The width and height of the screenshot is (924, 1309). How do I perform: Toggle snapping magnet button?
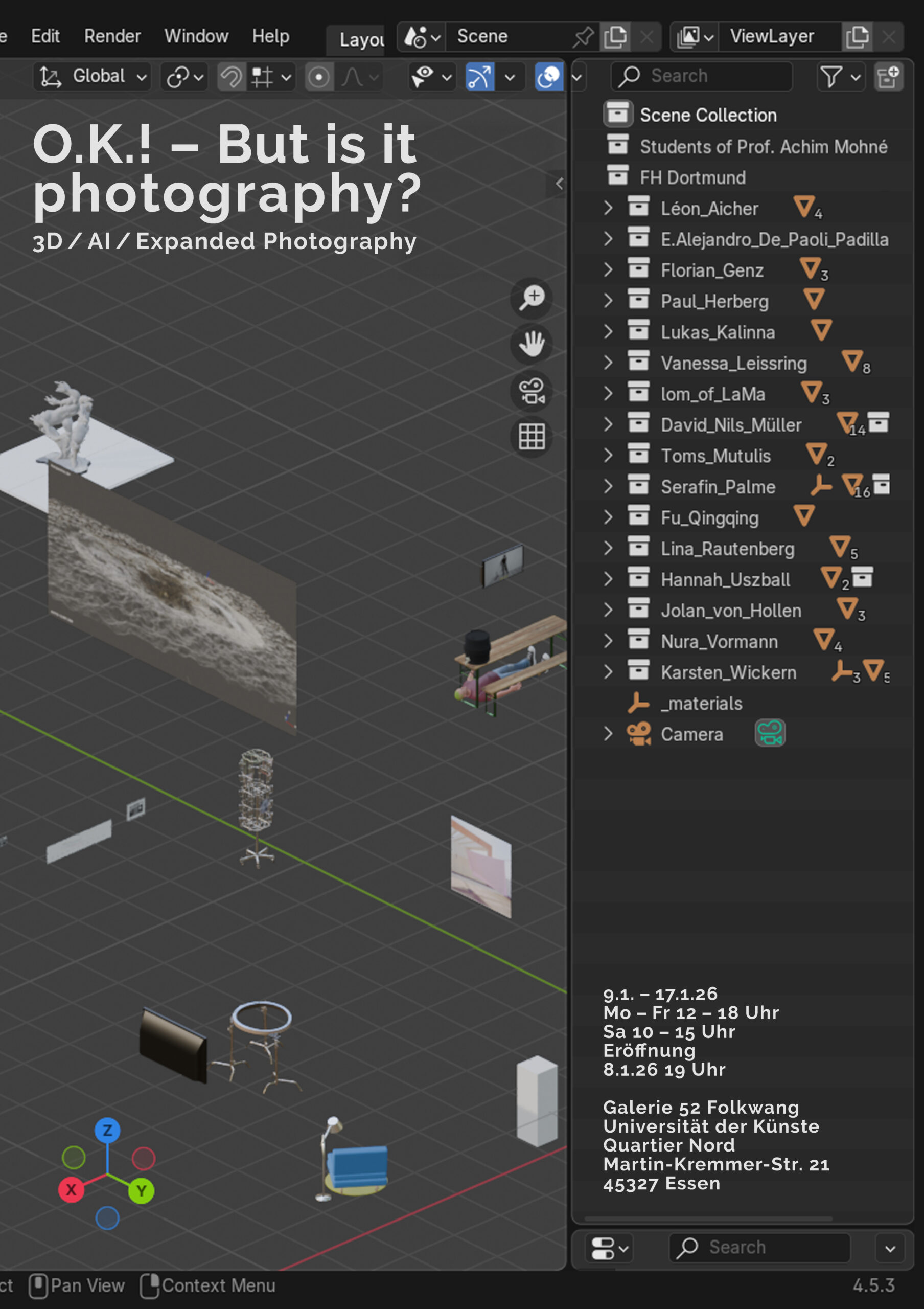[x=232, y=76]
